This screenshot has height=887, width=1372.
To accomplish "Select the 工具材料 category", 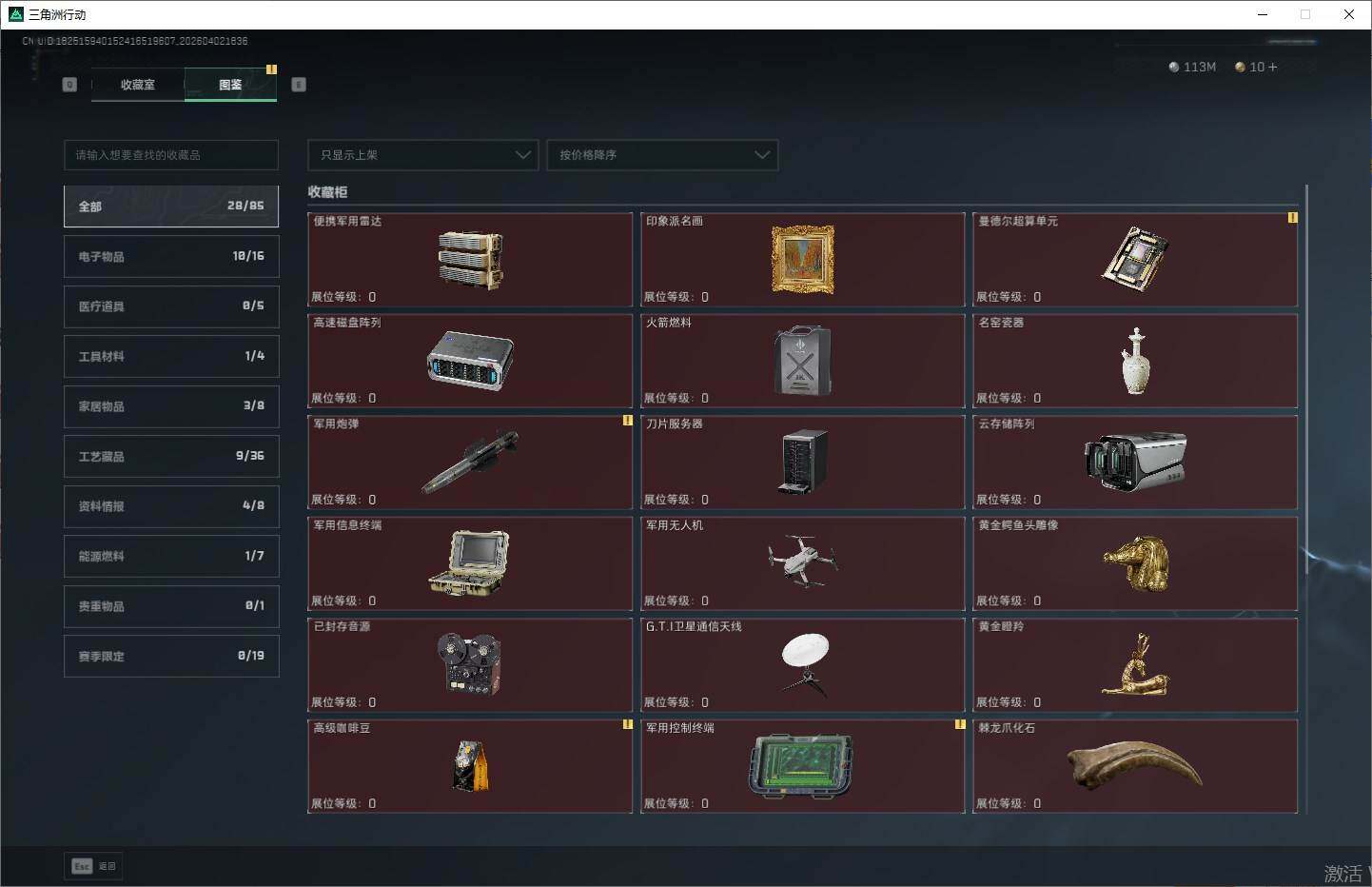I will [x=171, y=357].
